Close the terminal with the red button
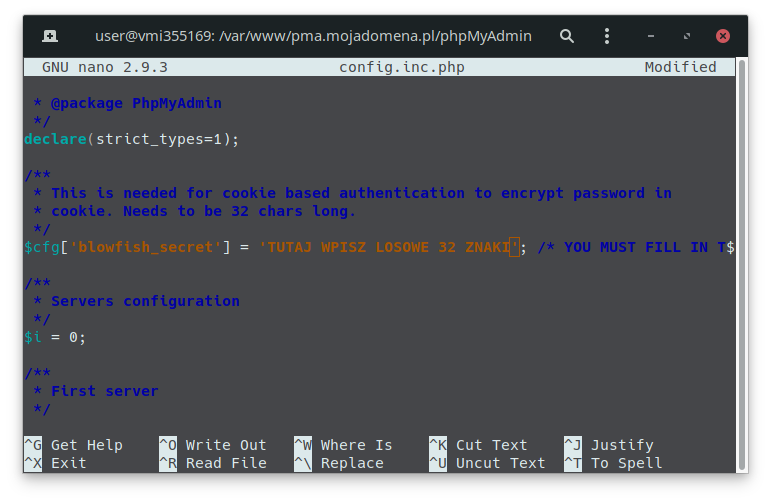771x504 pixels. click(x=722, y=36)
